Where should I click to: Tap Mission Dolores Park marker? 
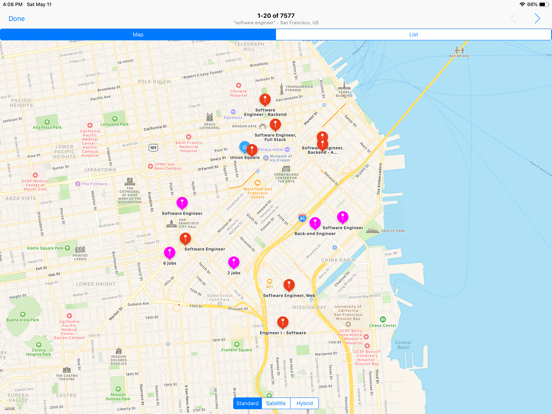118,389
